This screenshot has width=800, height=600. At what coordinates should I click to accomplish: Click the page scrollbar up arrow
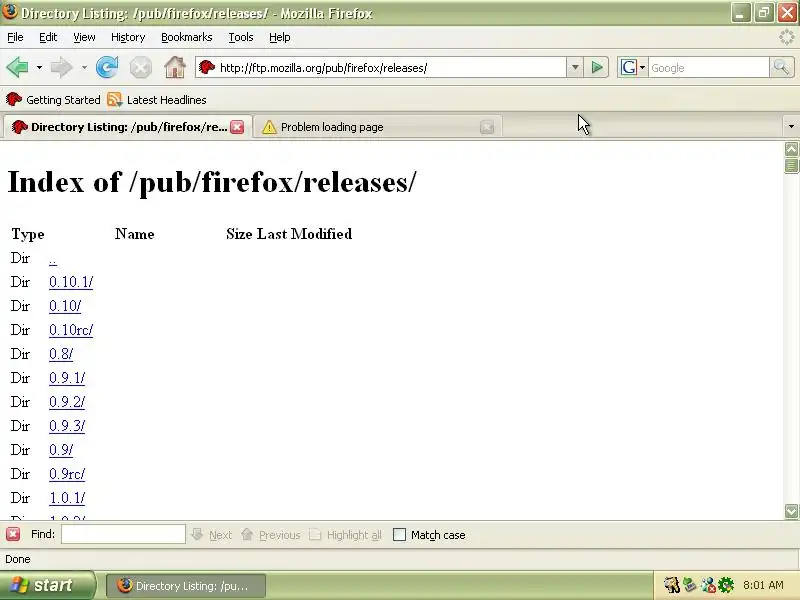[x=791, y=149]
